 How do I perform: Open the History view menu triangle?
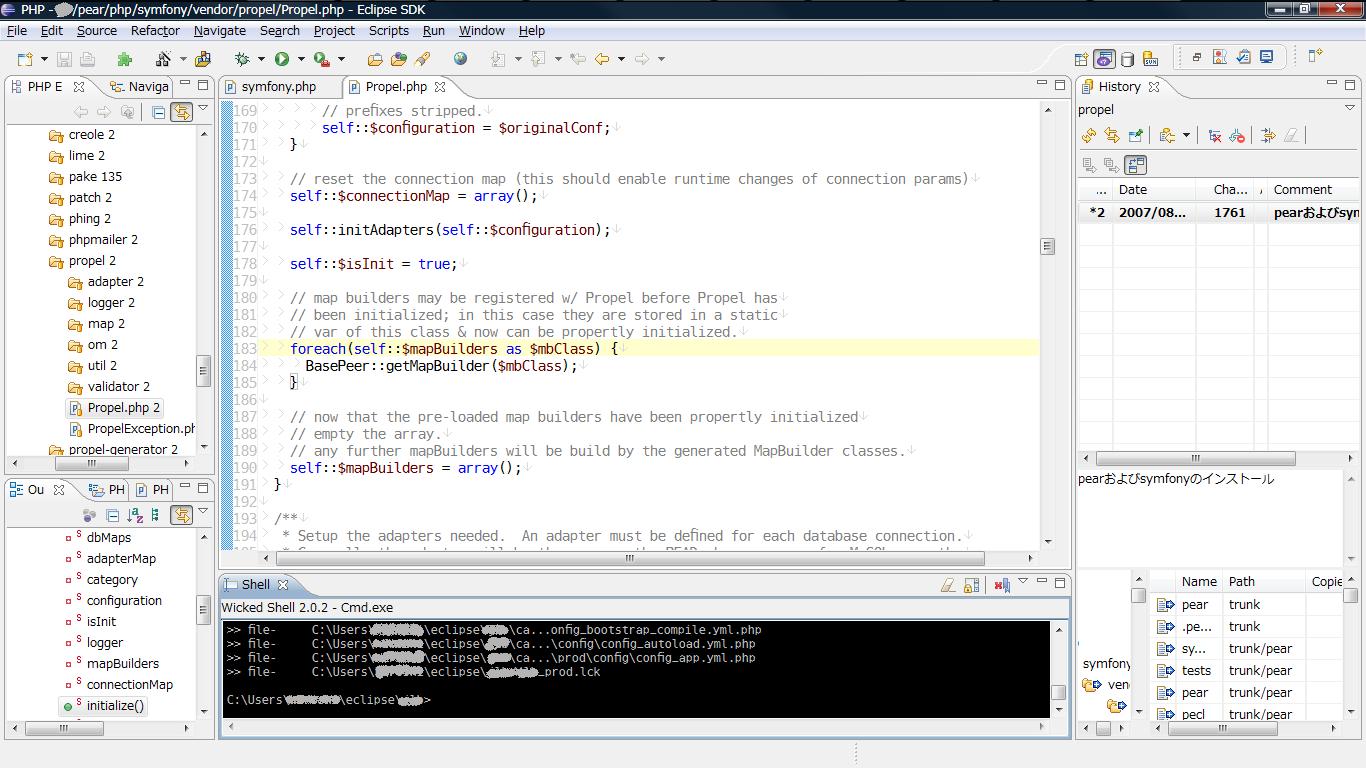point(1349,109)
